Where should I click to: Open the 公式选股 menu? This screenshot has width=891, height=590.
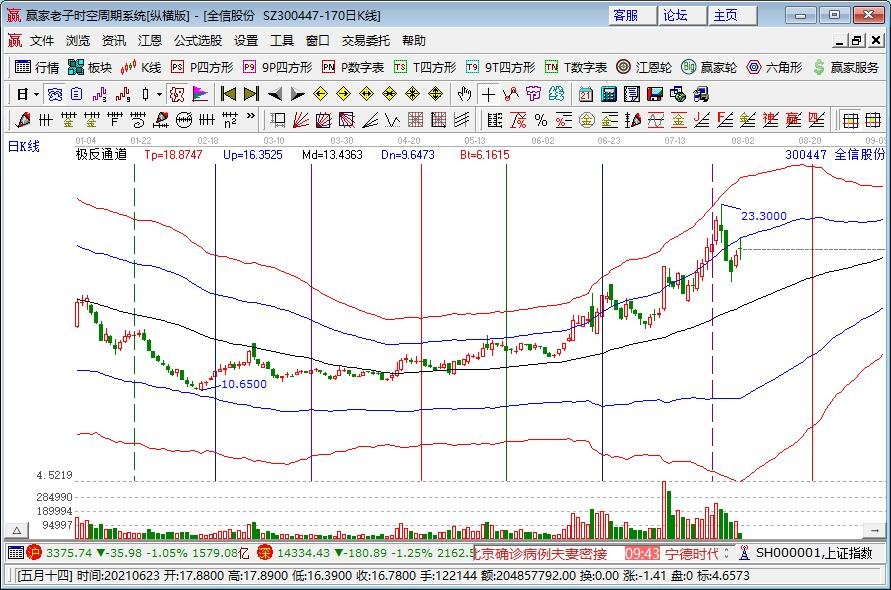tap(197, 41)
